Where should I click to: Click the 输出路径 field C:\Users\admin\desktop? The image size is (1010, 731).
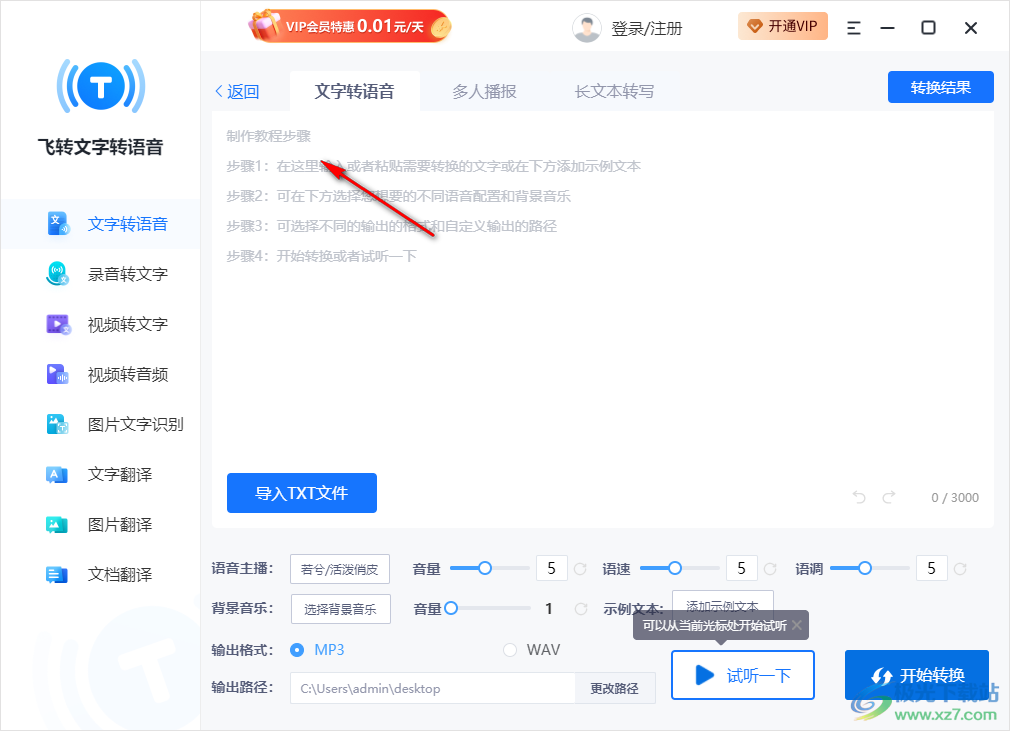[x=433, y=688]
